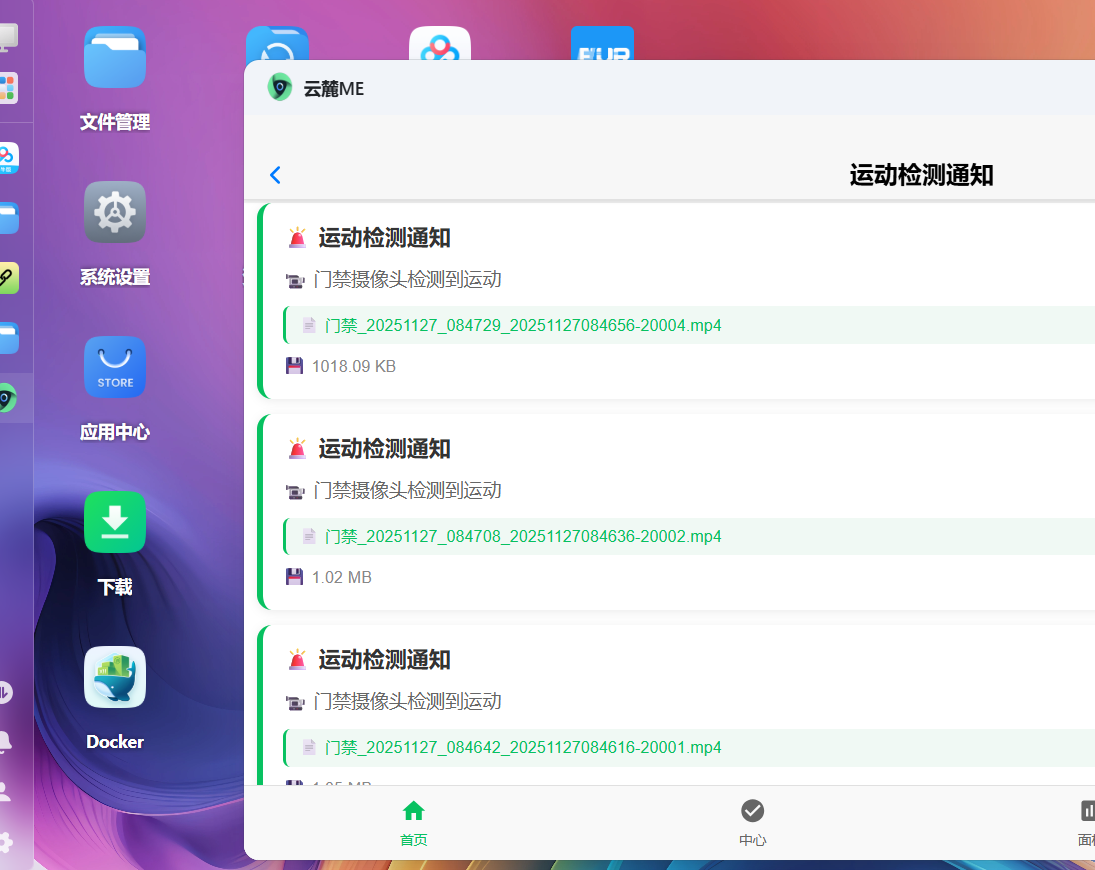Select the 云麓ME icon in the left dock
This screenshot has width=1095, height=870.
coord(7,399)
